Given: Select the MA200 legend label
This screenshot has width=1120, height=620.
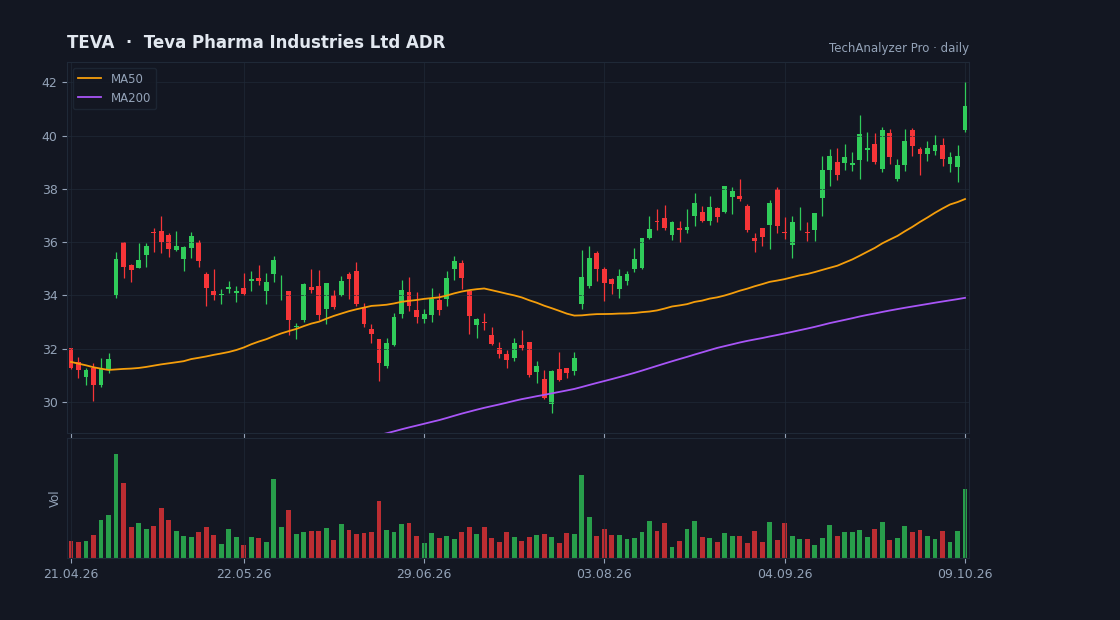Looking at the screenshot, I should coord(130,98).
